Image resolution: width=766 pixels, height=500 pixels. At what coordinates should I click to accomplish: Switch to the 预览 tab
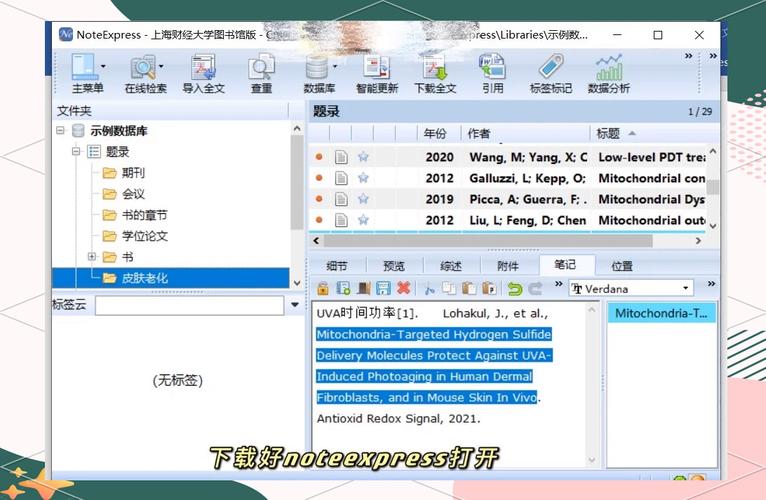point(394,266)
